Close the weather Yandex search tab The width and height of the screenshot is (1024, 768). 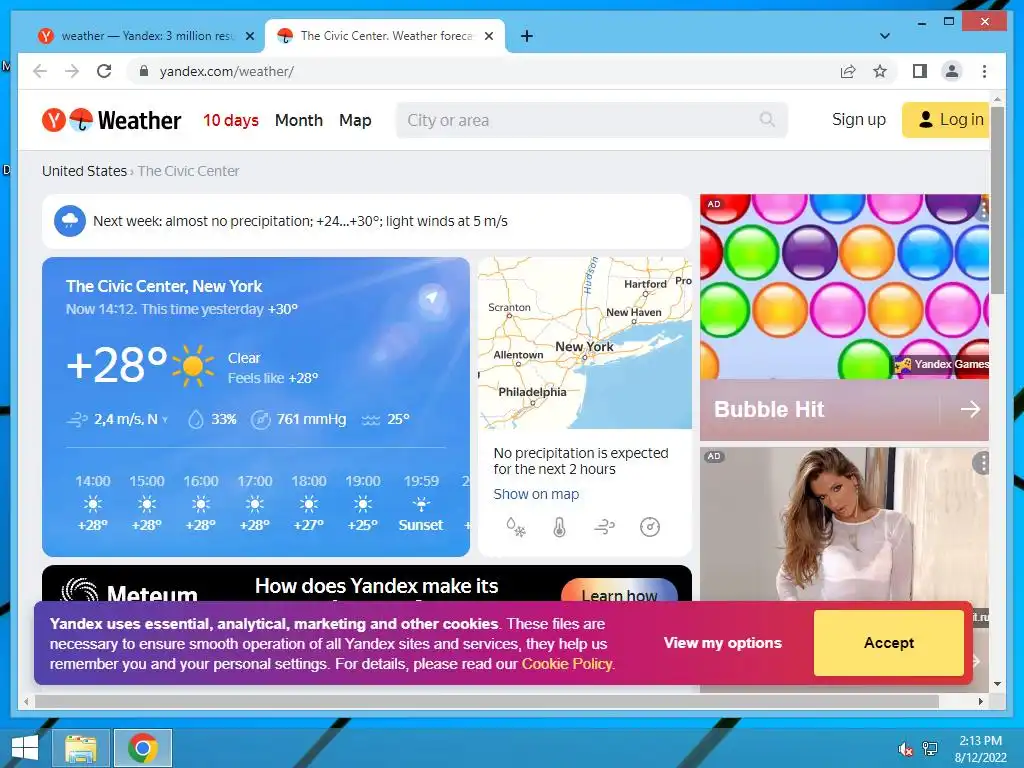pos(249,36)
